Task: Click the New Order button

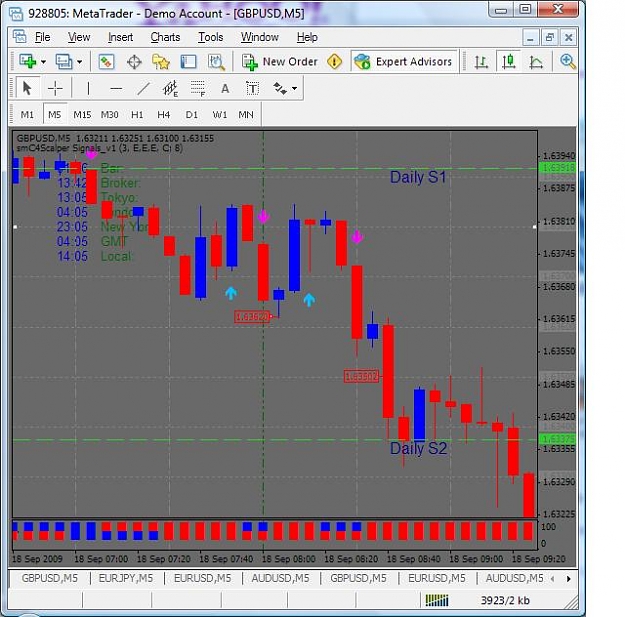Action: coord(280,62)
